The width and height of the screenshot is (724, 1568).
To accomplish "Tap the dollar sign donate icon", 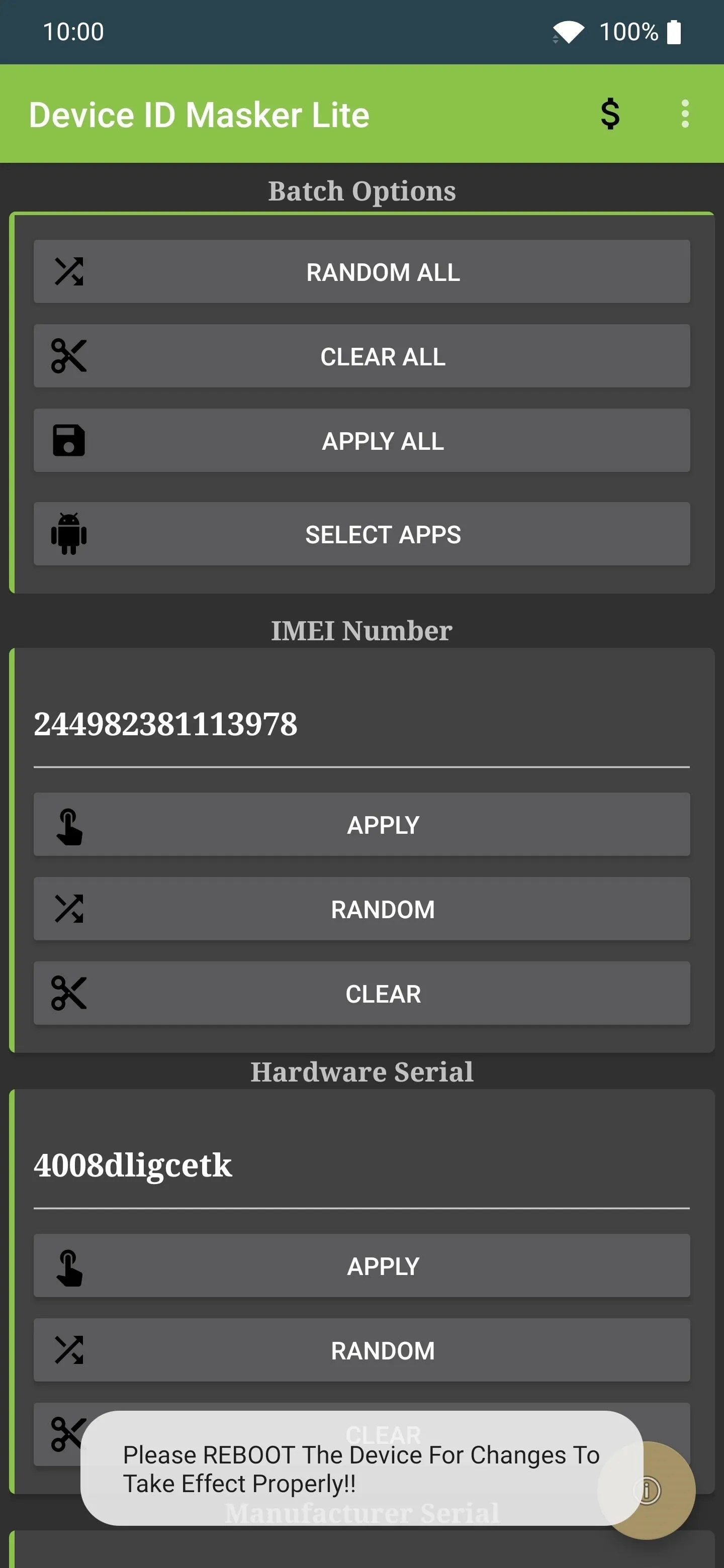I will (610, 114).
